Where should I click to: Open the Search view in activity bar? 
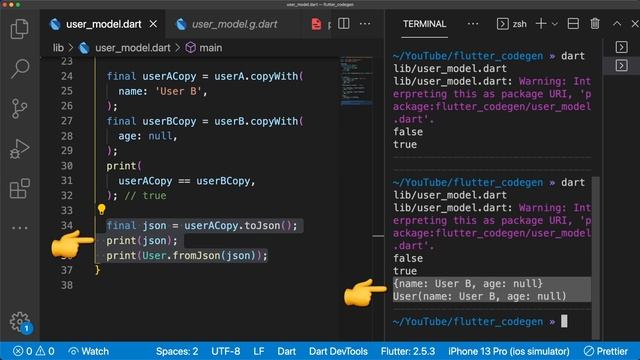coord(19,69)
